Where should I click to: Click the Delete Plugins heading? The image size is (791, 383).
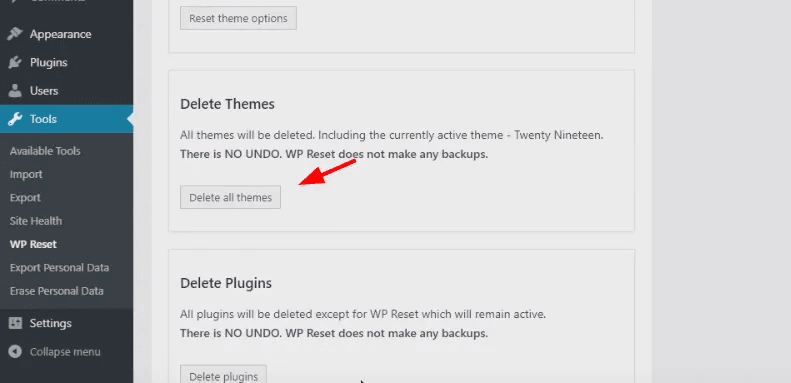coord(226,283)
